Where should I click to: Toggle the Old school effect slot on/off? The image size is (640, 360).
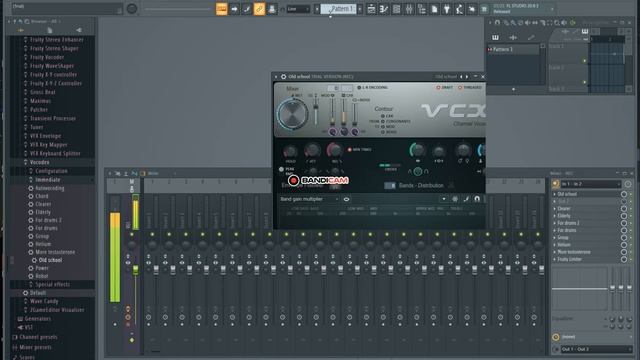coord(624,194)
